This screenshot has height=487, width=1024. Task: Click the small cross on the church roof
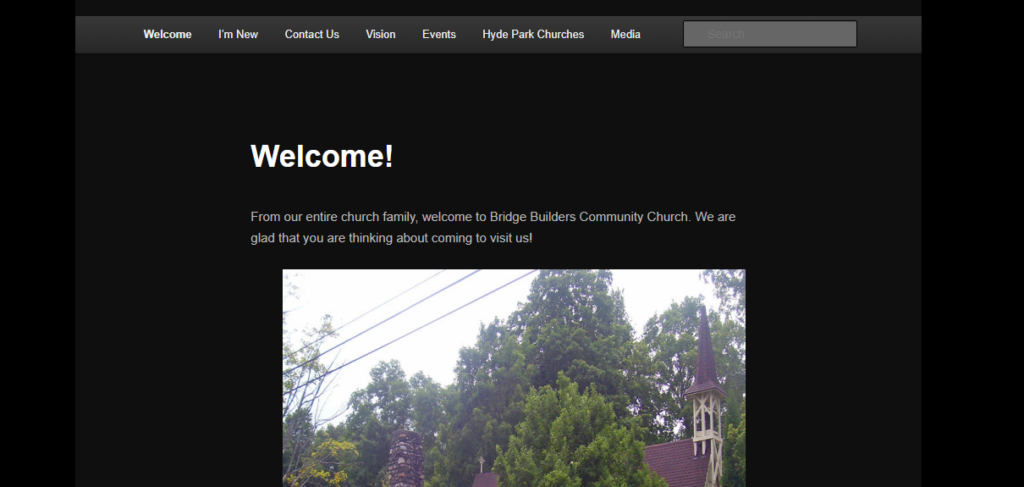pyautogui.click(x=481, y=464)
